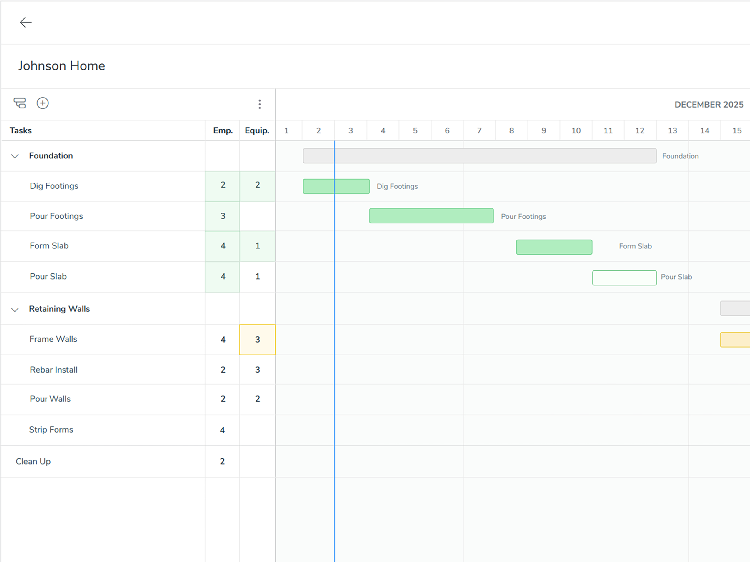
Task: Click the add task plus icon
Action: click(43, 103)
